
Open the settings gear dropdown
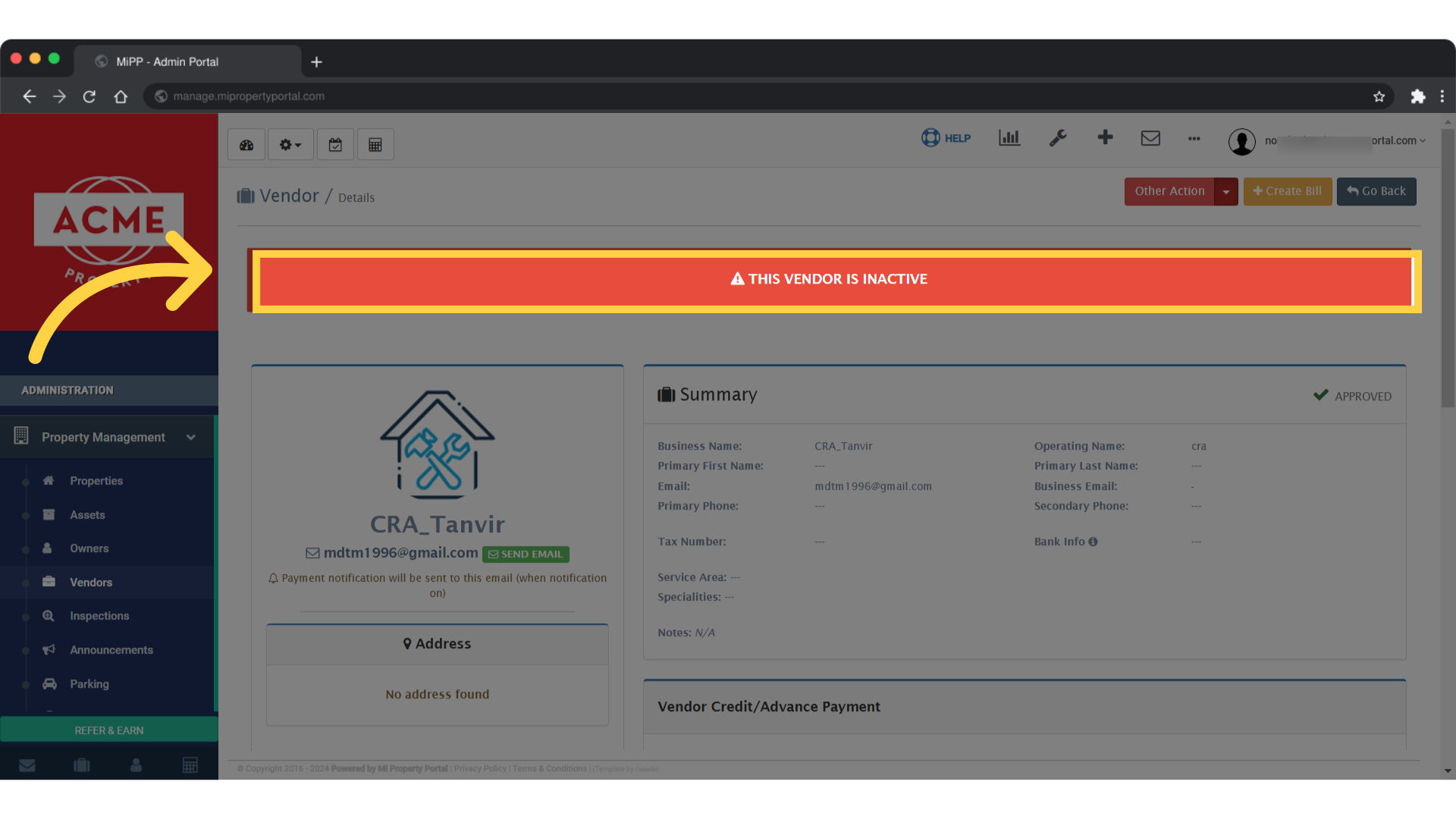tap(290, 143)
